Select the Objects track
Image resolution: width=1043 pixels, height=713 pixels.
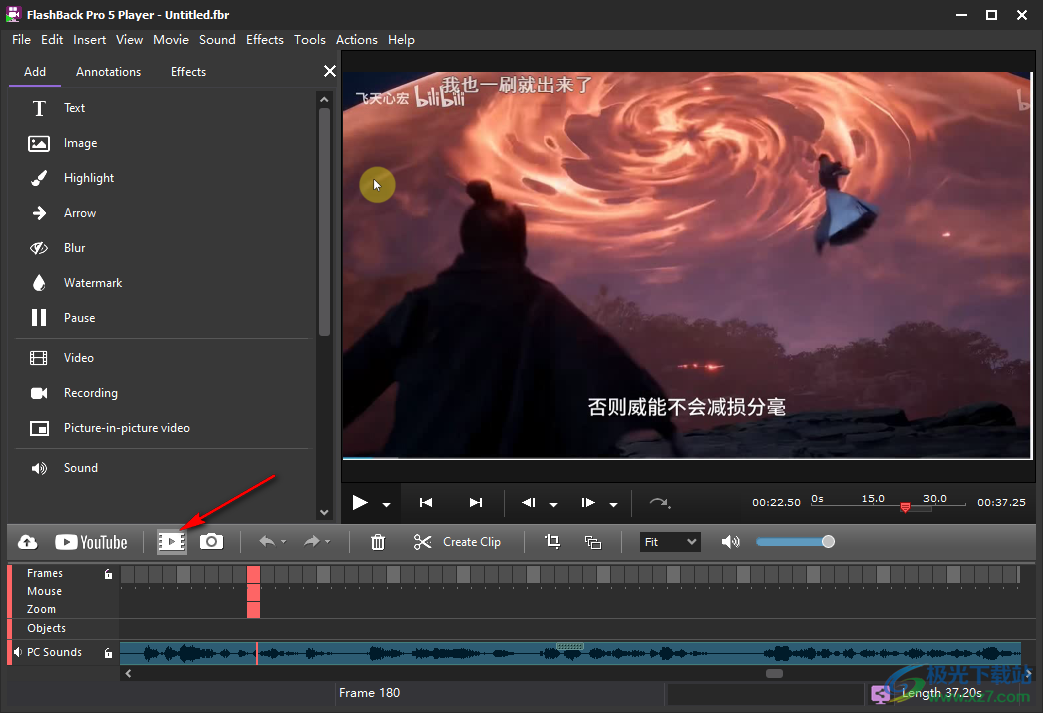(x=47, y=629)
